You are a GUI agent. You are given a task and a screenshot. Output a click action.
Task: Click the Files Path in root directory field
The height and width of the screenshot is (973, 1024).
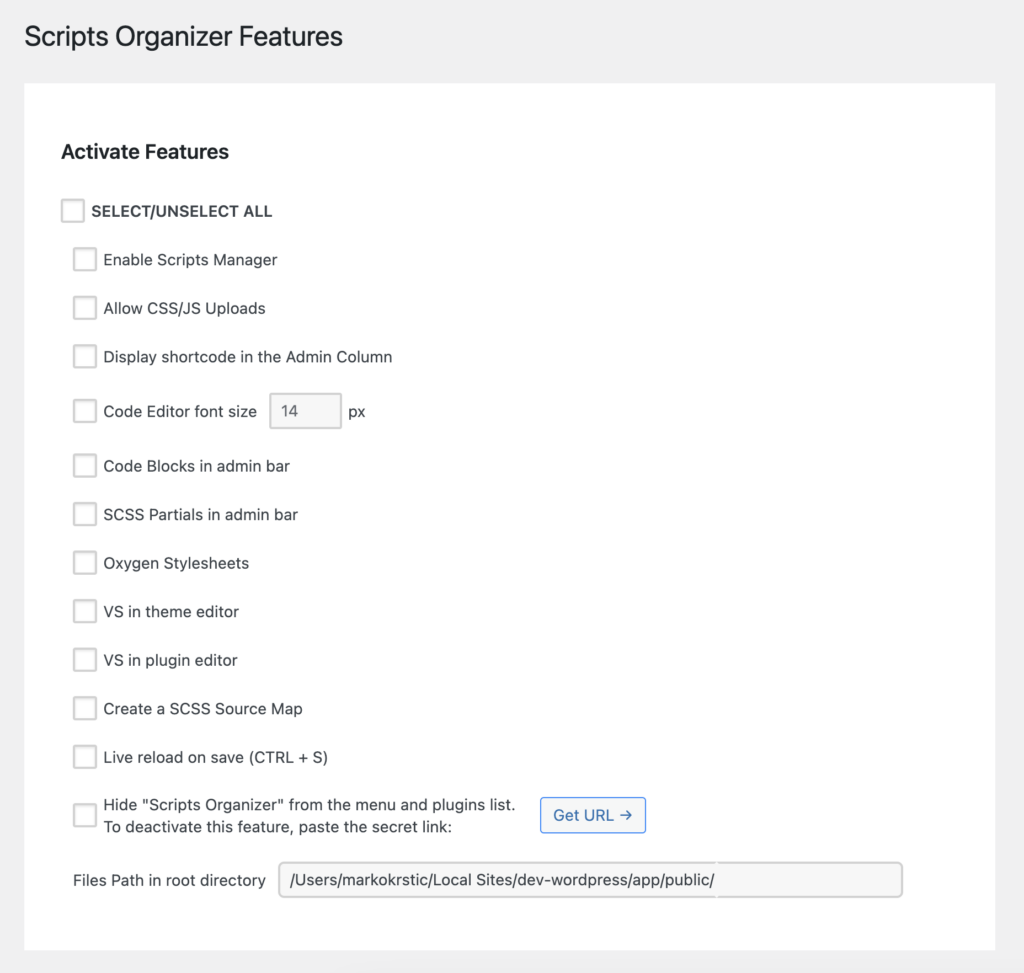(590, 880)
